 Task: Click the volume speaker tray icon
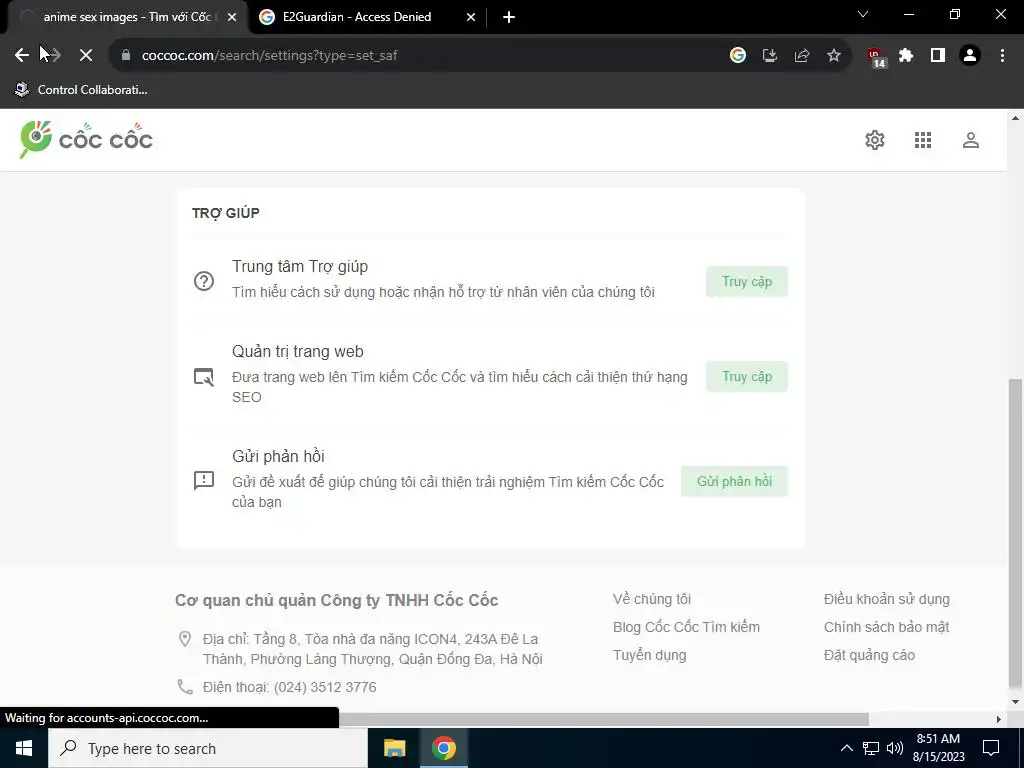[x=895, y=748]
